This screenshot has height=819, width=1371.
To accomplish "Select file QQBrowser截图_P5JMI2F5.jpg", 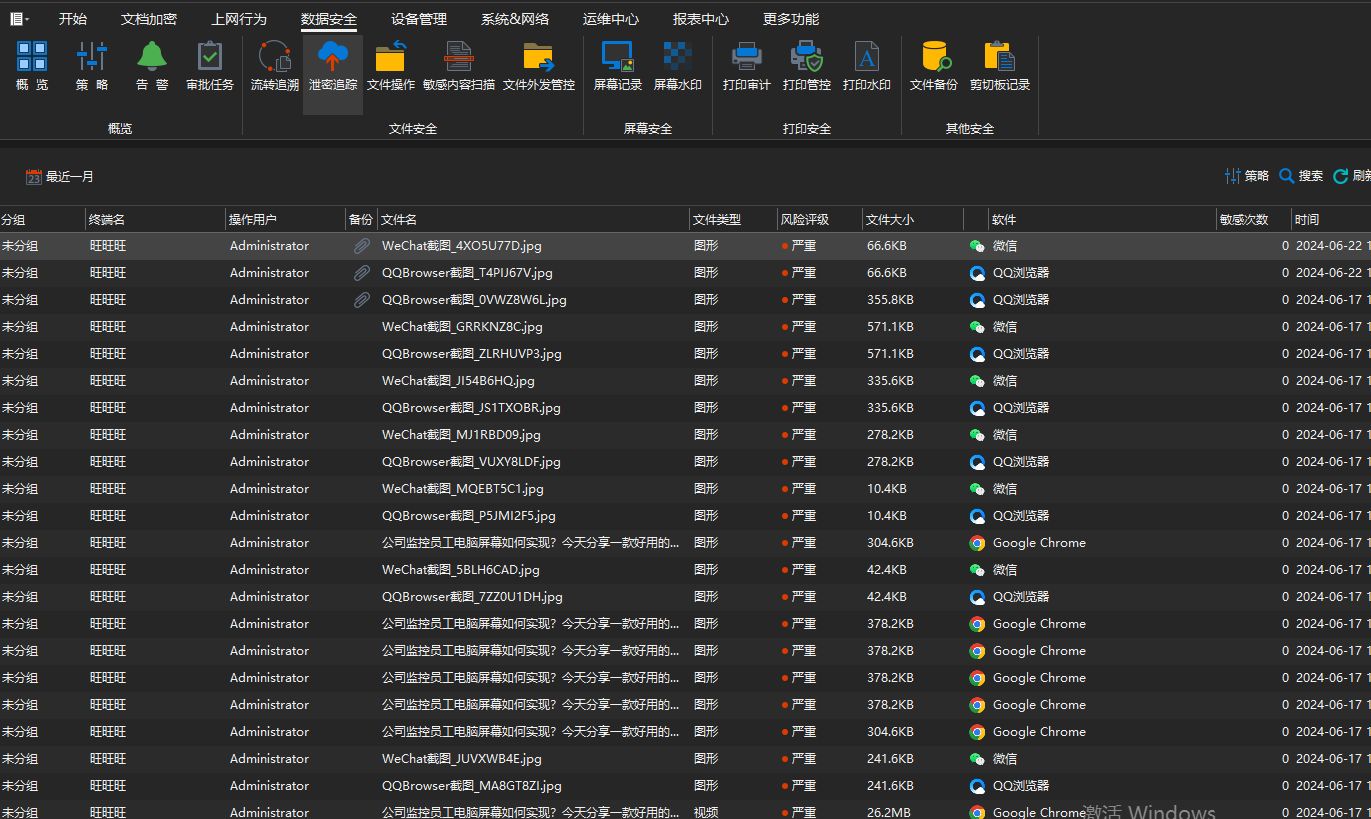I will click(x=469, y=516).
